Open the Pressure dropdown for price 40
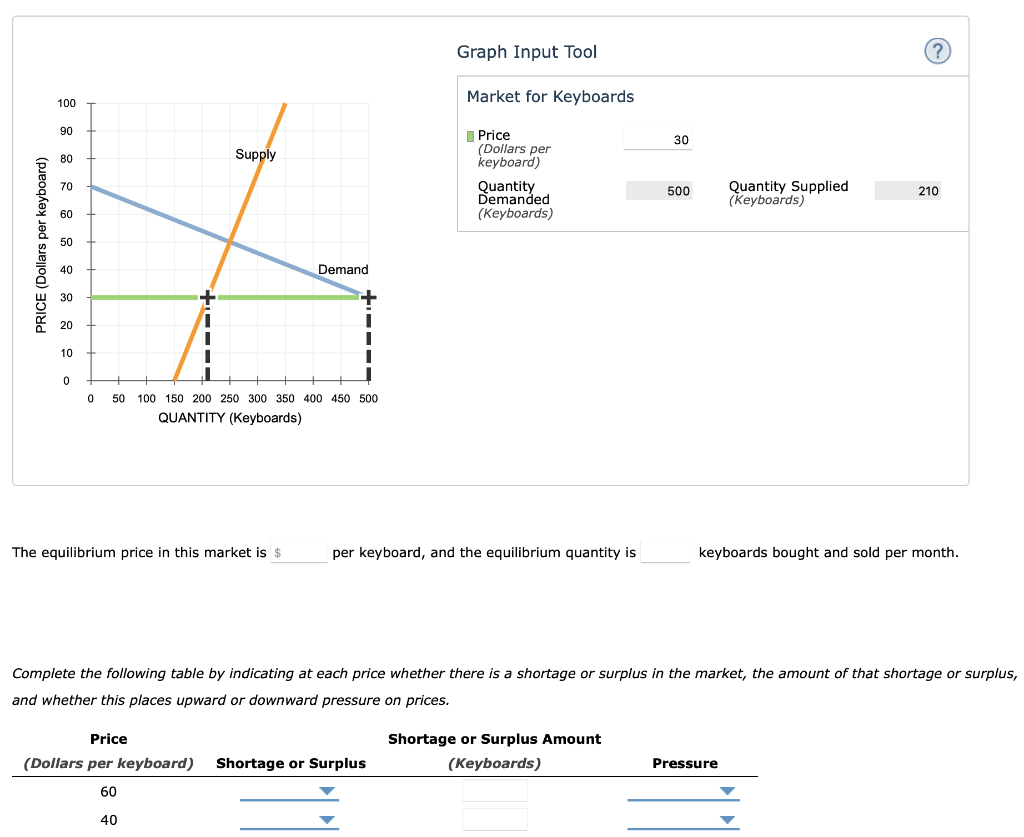 click(683, 820)
